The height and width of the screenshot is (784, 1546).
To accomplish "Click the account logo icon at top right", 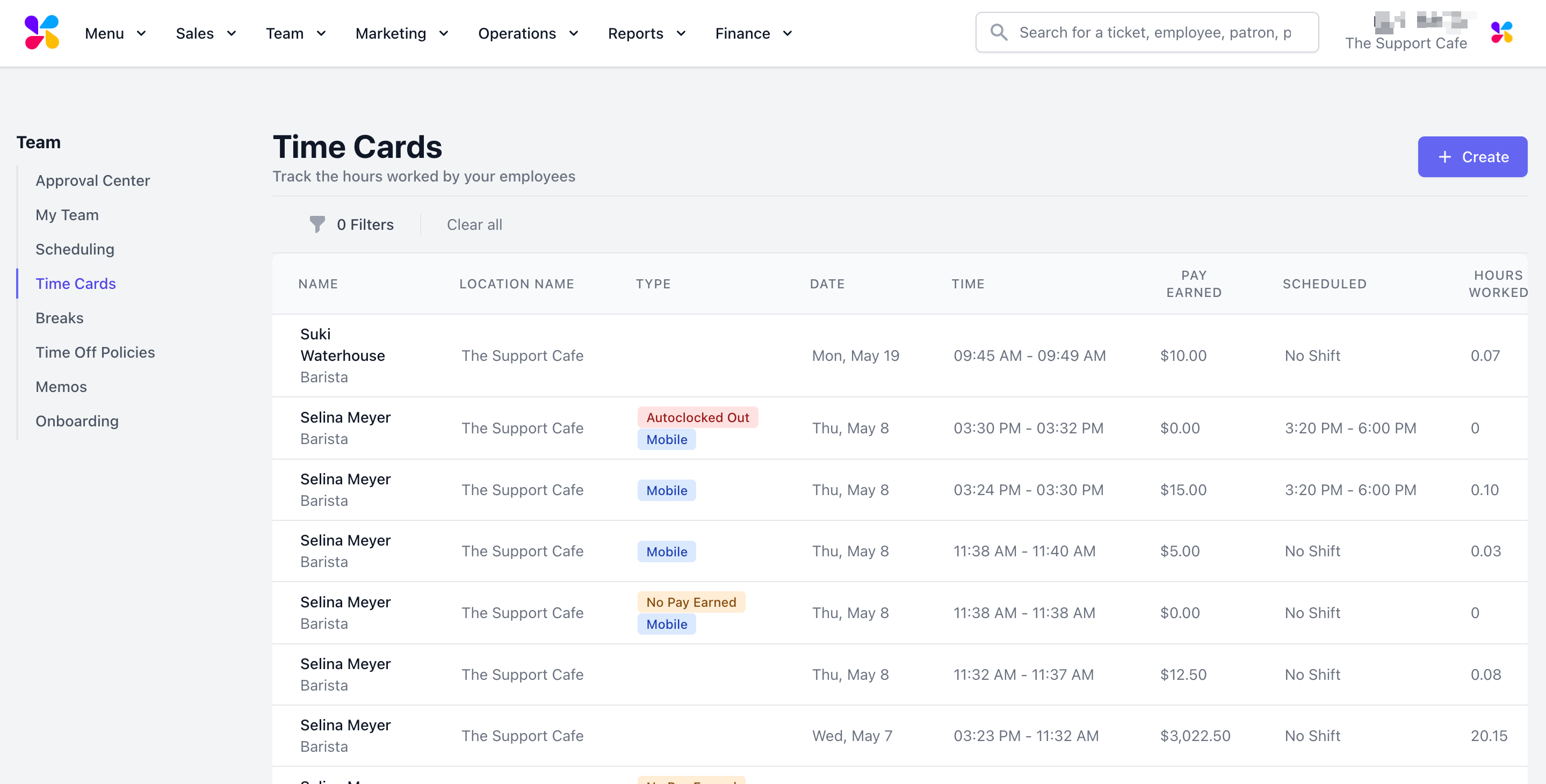I will (x=1501, y=32).
